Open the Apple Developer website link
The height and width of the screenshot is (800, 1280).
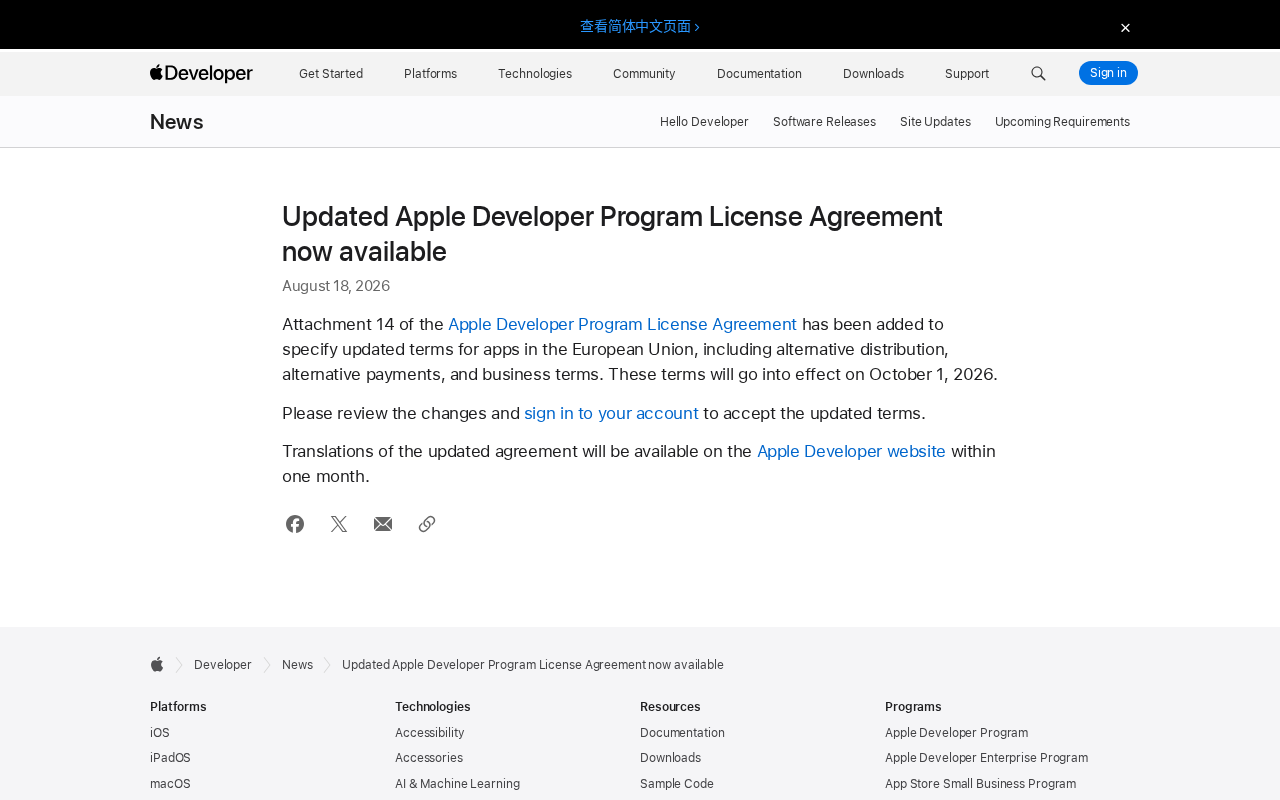pyautogui.click(x=851, y=451)
